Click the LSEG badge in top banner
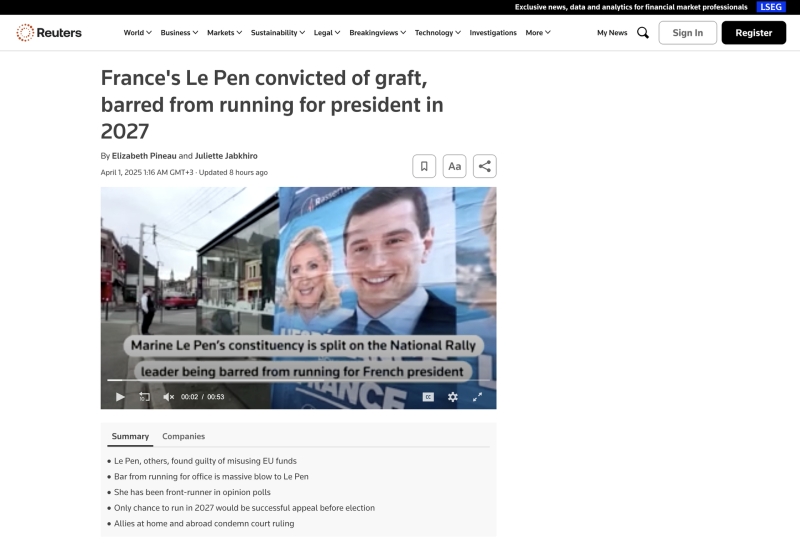This screenshot has width=800, height=547. coord(771,7)
